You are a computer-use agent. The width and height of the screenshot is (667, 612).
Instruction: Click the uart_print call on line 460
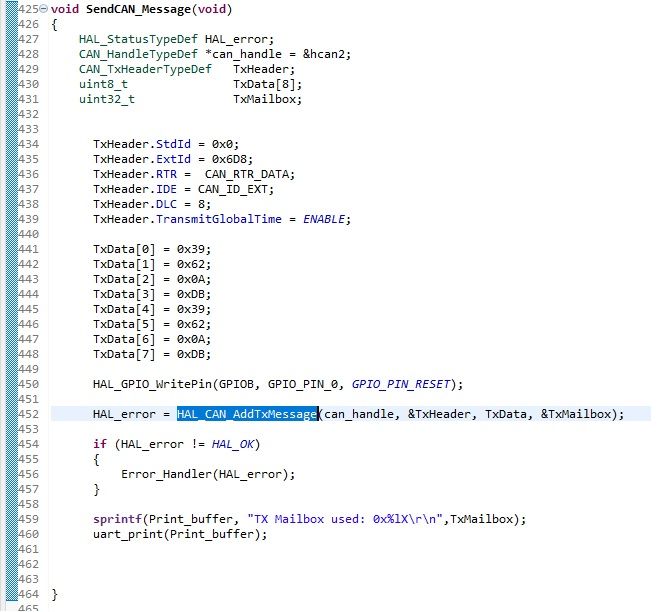point(128,534)
